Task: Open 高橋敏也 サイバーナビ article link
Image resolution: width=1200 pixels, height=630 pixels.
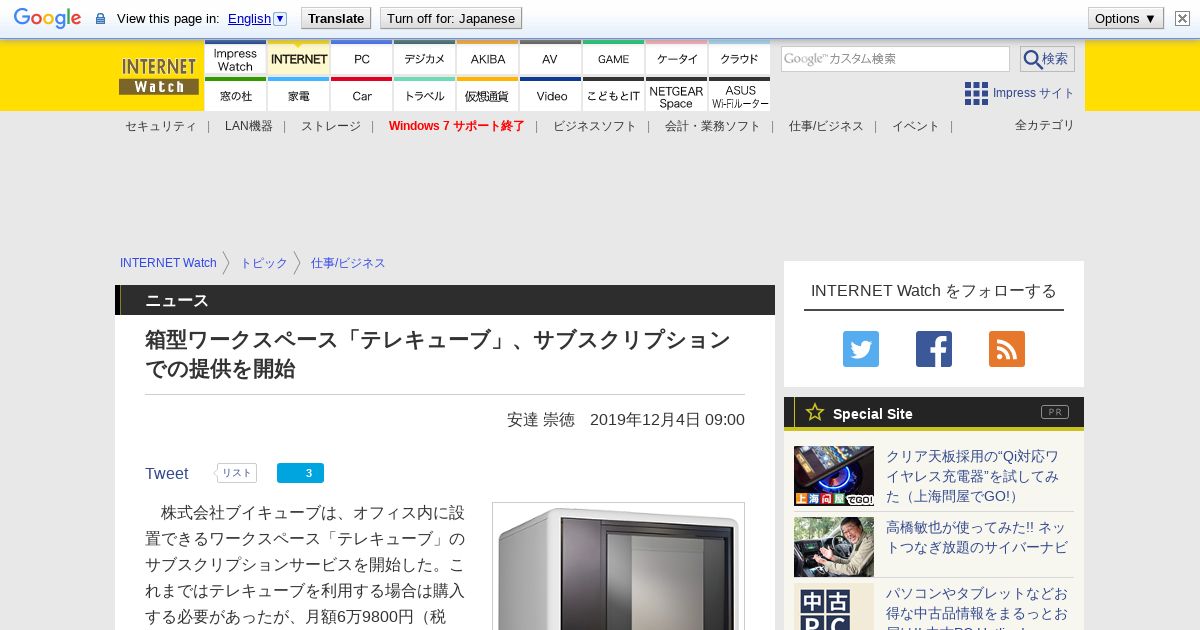Action: [976, 537]
